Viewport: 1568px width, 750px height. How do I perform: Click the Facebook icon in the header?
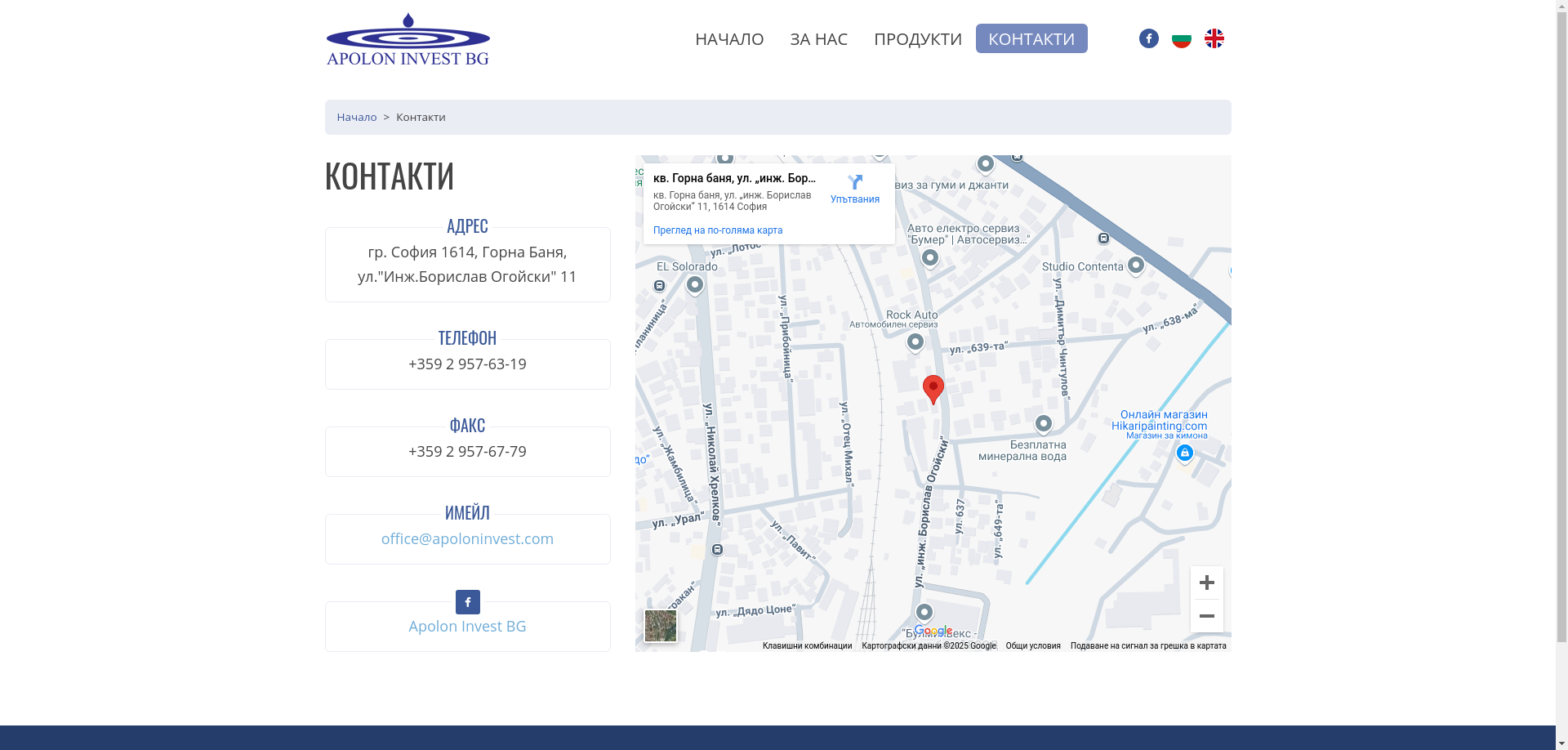click(1148, 38)
